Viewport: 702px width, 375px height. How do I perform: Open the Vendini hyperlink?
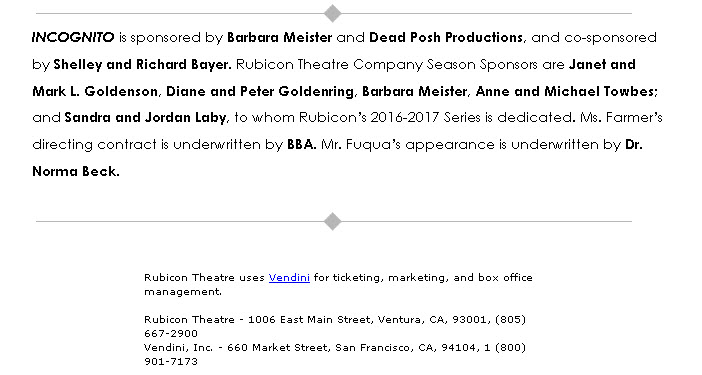coord(289,278)
